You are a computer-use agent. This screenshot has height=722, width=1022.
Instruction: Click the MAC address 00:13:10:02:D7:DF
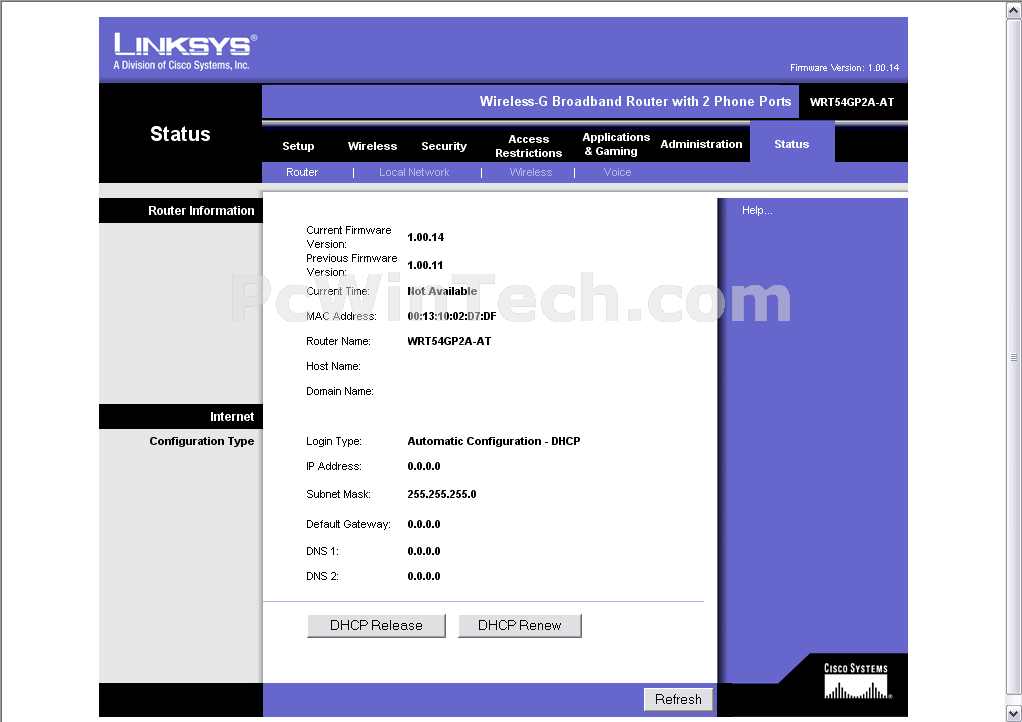(x=452, y=316)
